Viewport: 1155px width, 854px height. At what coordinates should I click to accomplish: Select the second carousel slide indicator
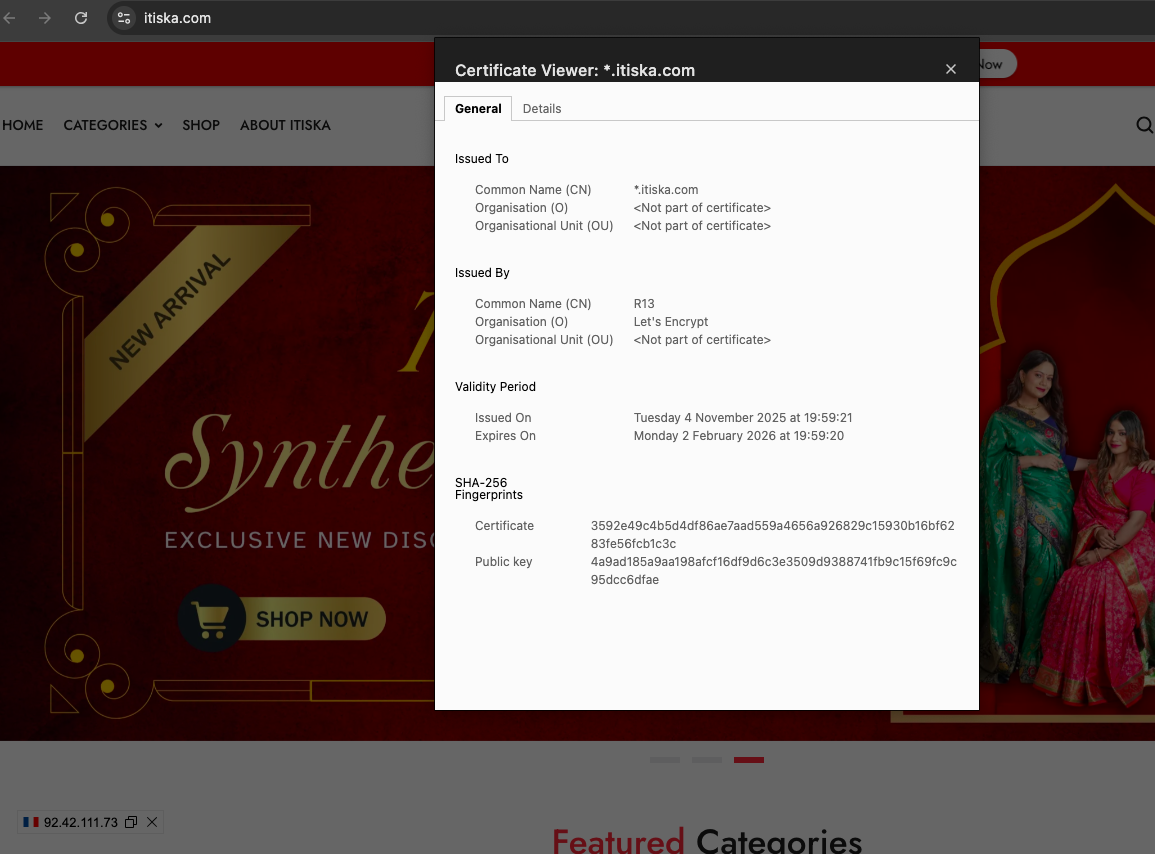pos(707,760)
